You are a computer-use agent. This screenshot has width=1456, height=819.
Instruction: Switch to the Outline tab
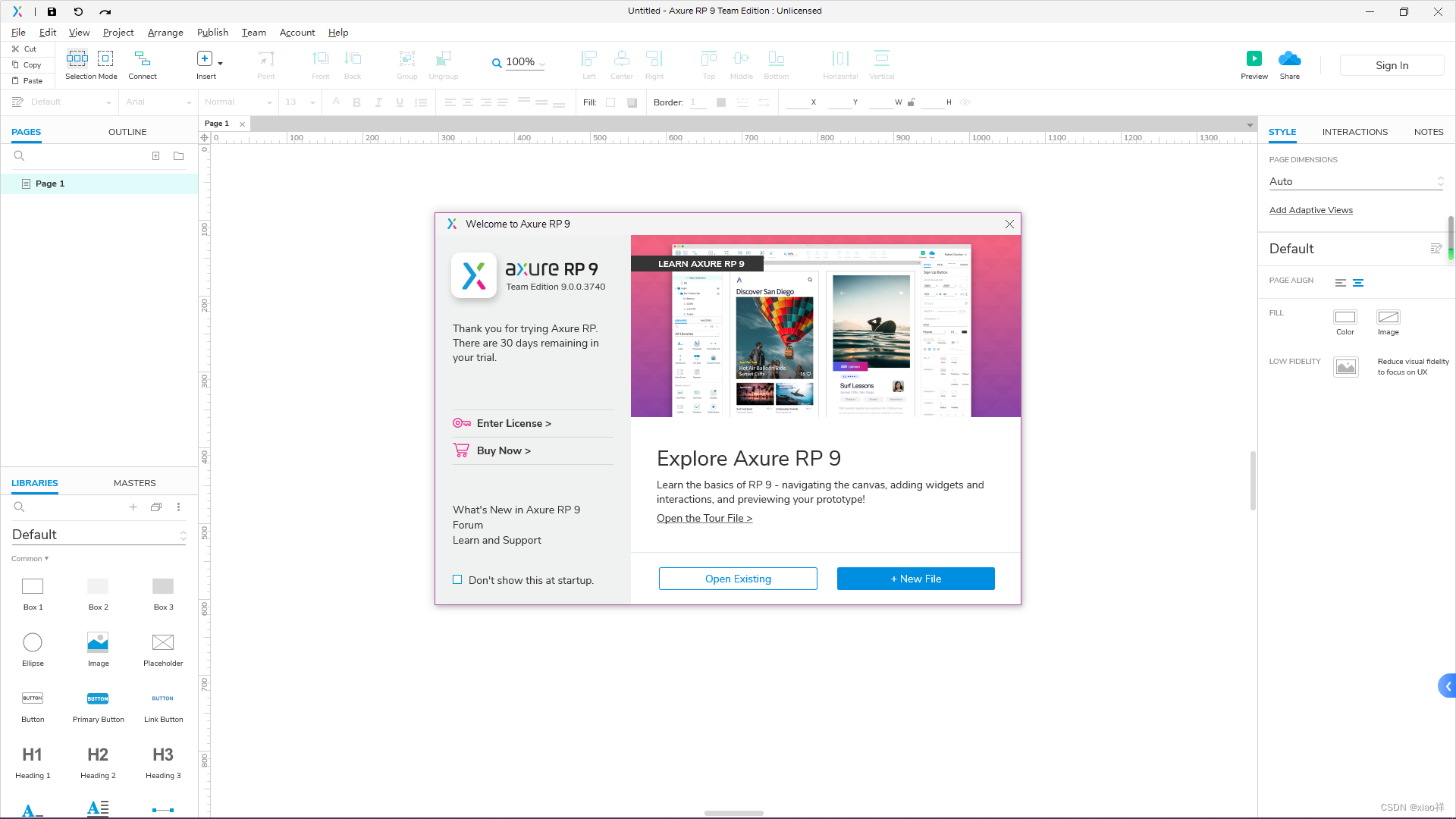(x=127, y=132)
